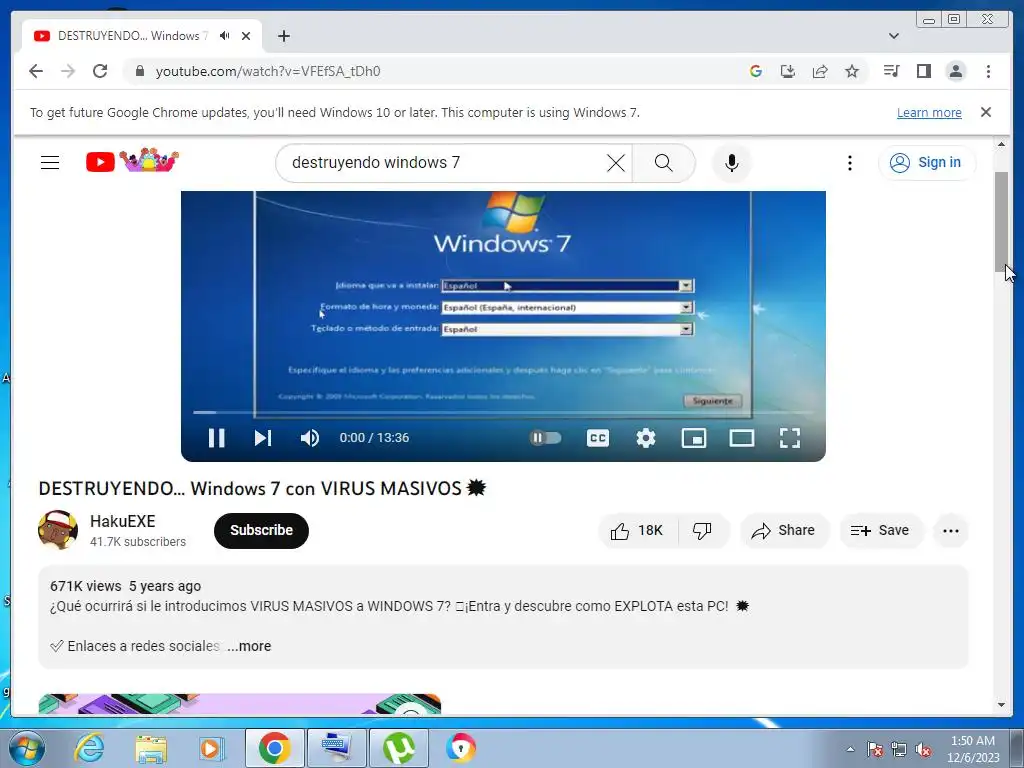Bookmark this page with the star icon
The width and height of the screenshot is (1024, 768).
852,71
